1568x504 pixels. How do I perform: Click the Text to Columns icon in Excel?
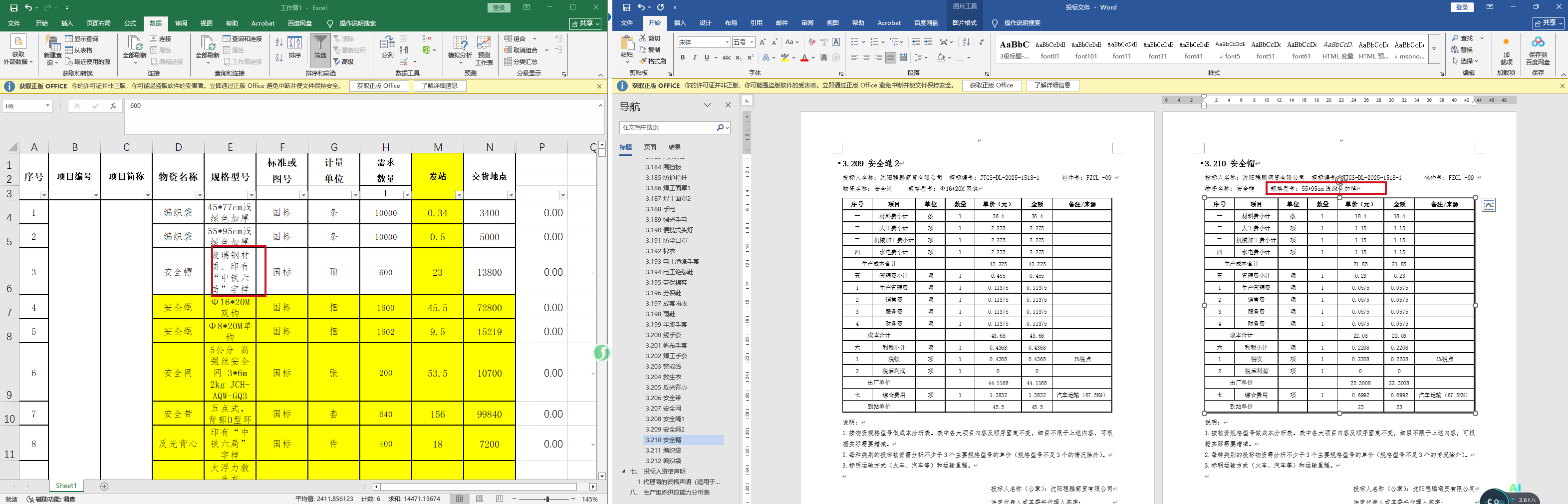[x=387, y=47]
